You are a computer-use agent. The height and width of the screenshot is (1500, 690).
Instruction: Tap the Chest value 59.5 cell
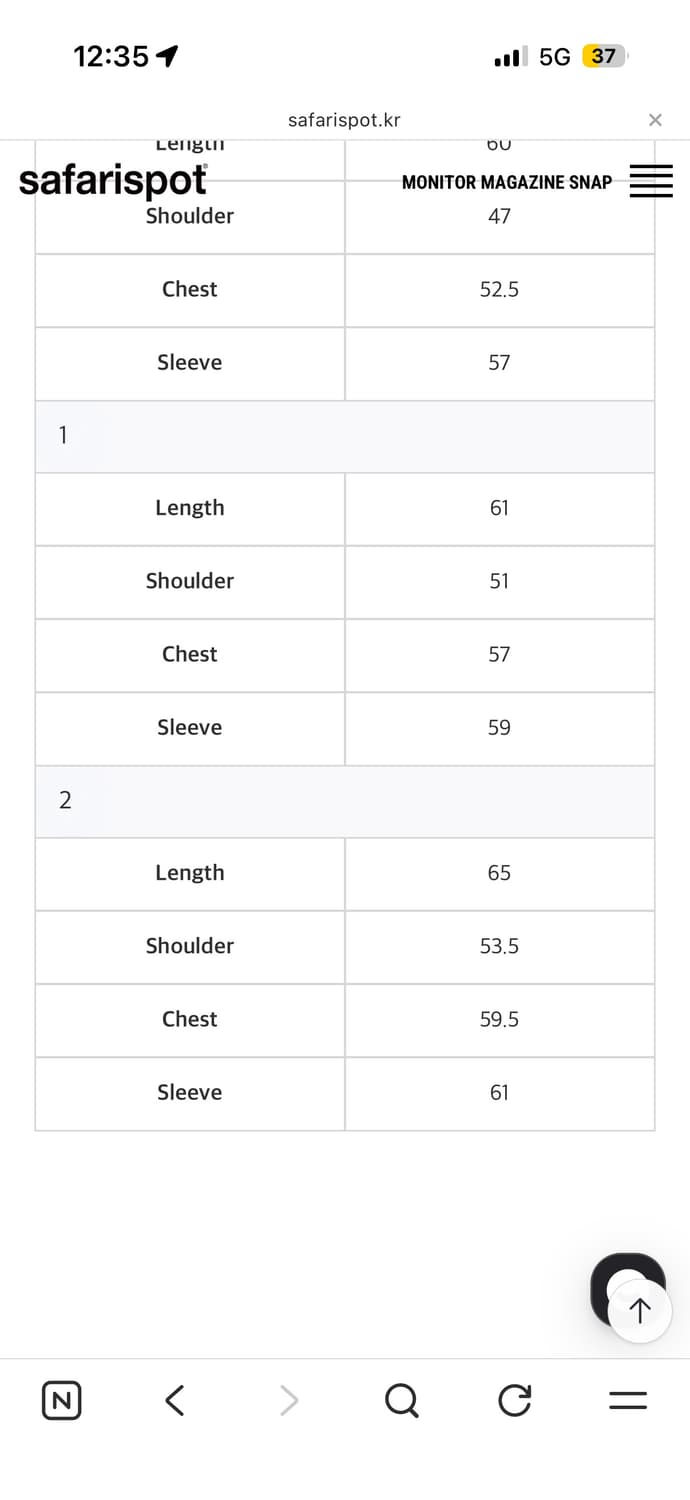pyautogui.click(x=499, y=1019)
